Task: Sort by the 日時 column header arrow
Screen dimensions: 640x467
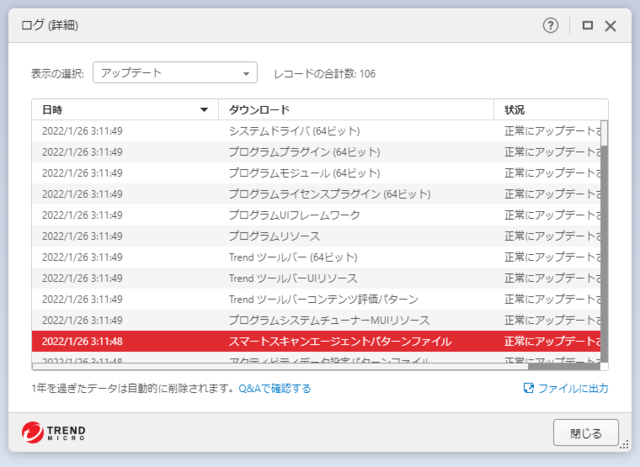Action: click(x=204, y=109)
